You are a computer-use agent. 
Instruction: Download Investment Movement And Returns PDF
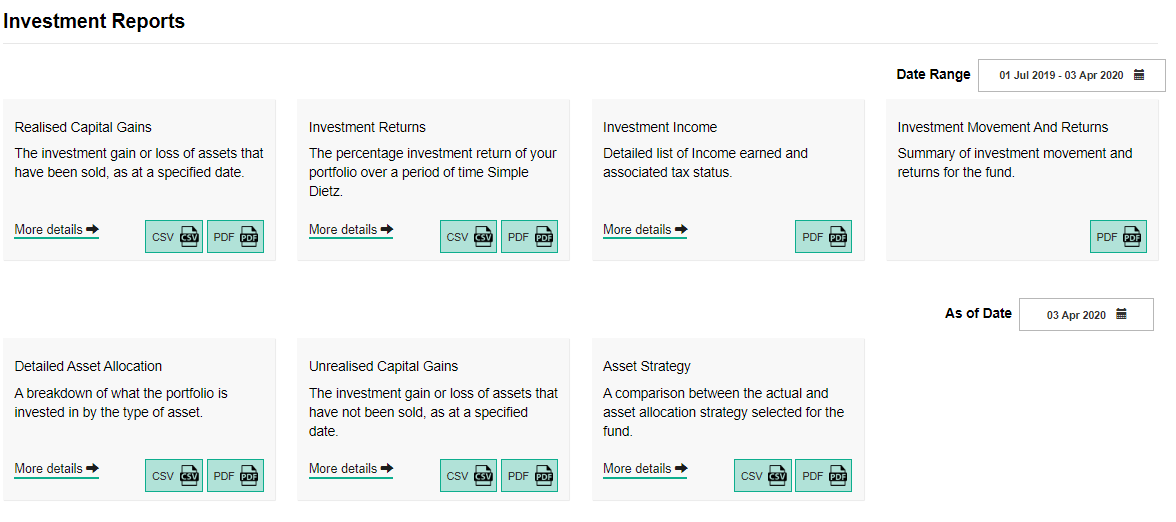point(1118,237)
